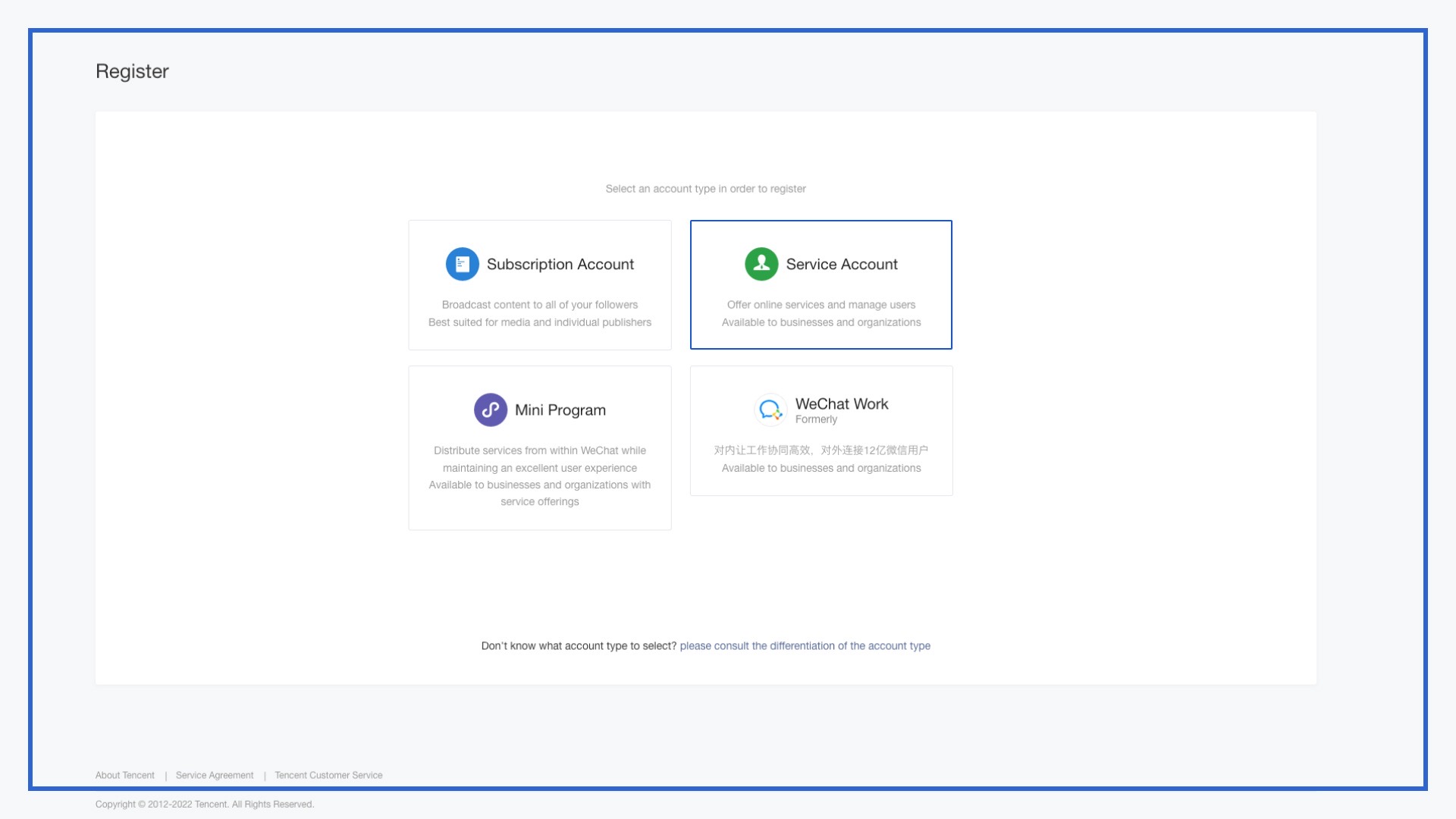This screenshot has height=819, width=1456.
Task: Click 'Offer online services and manage users' text
Action: 821,305
